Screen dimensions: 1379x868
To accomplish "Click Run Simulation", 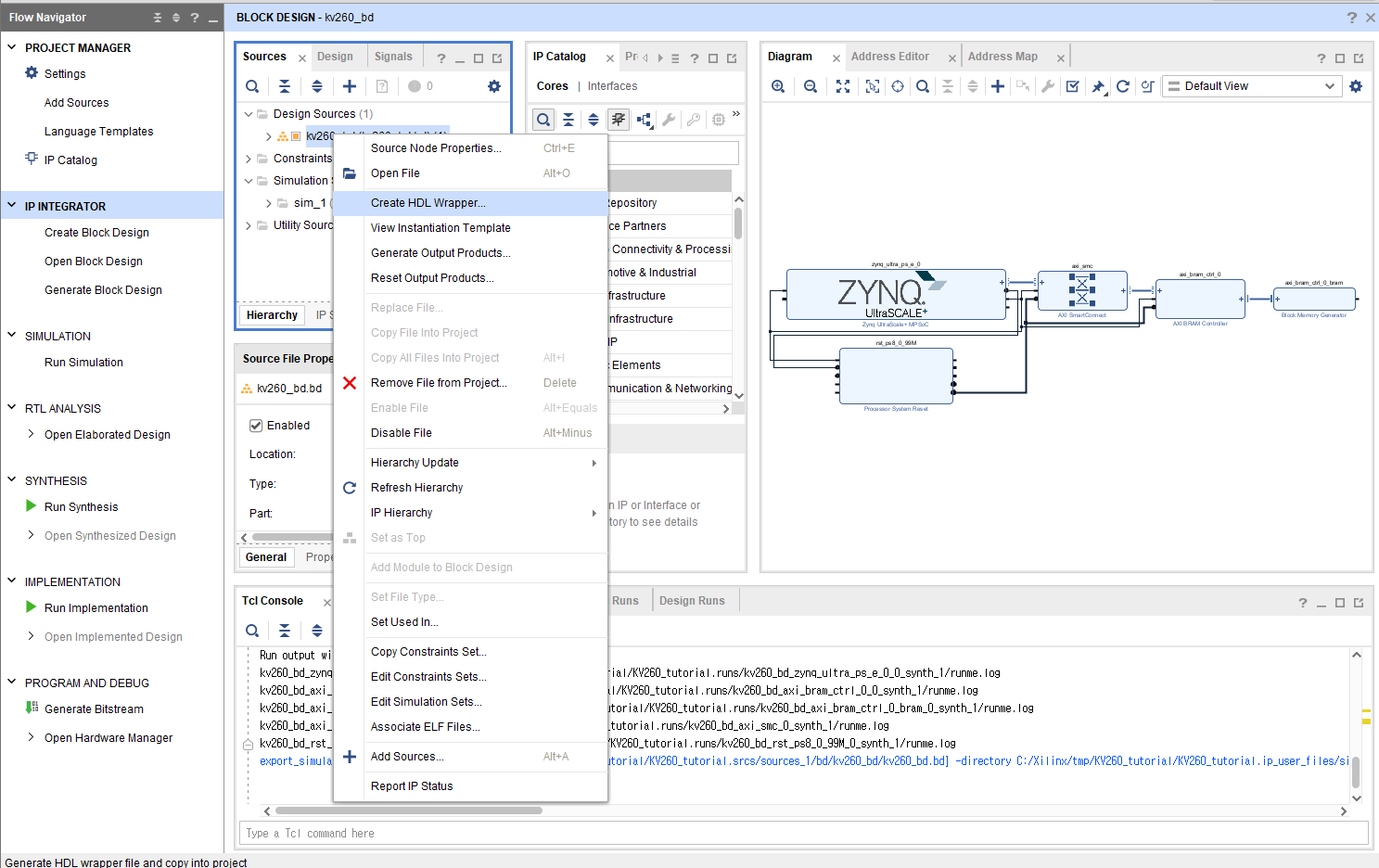I will [83, 363].
